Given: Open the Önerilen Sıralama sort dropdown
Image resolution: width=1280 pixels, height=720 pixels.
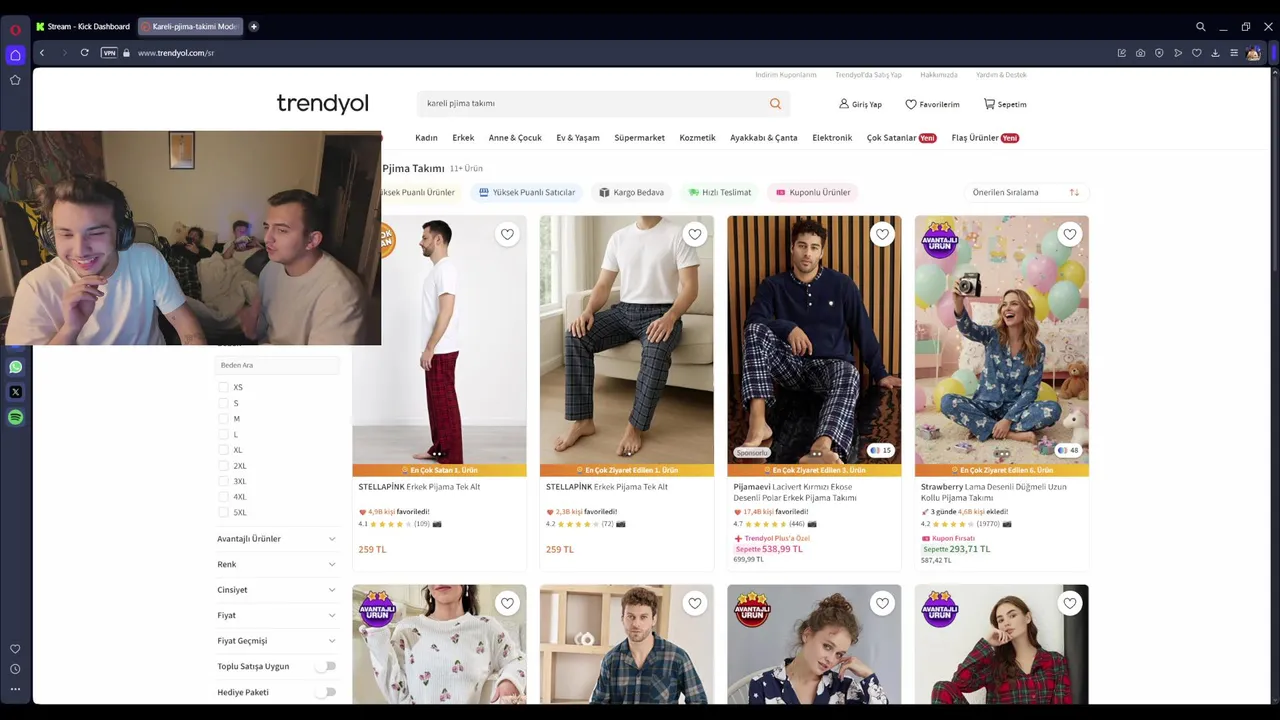Looking at the screenshot, I should (1026, 192).
